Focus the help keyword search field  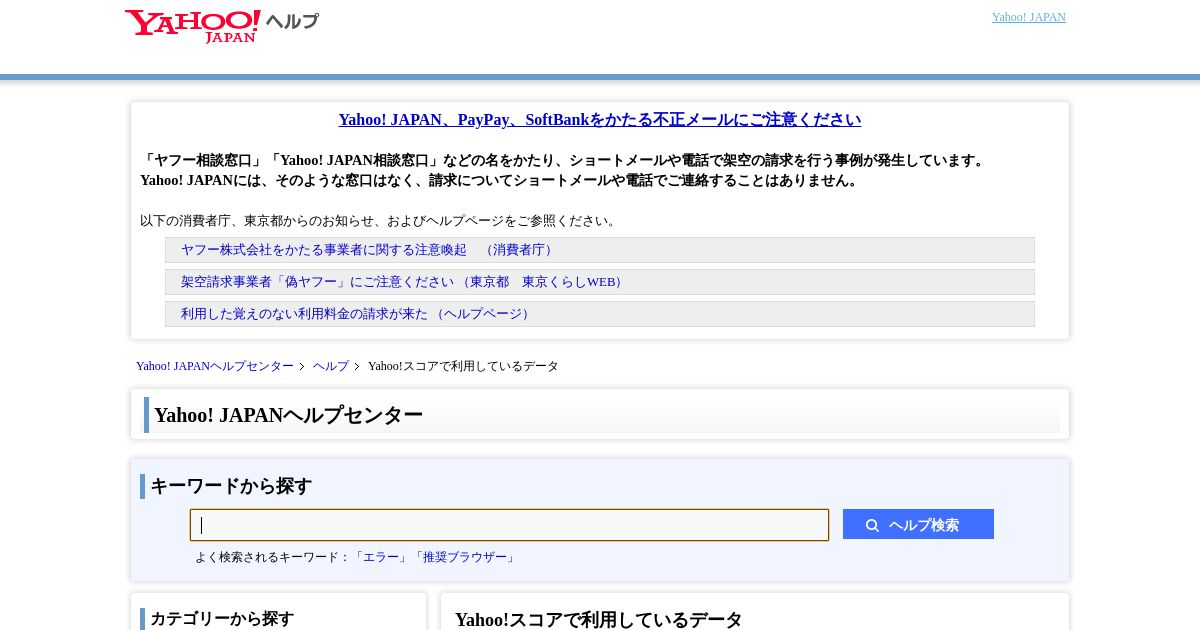click(x=509, y=525)
